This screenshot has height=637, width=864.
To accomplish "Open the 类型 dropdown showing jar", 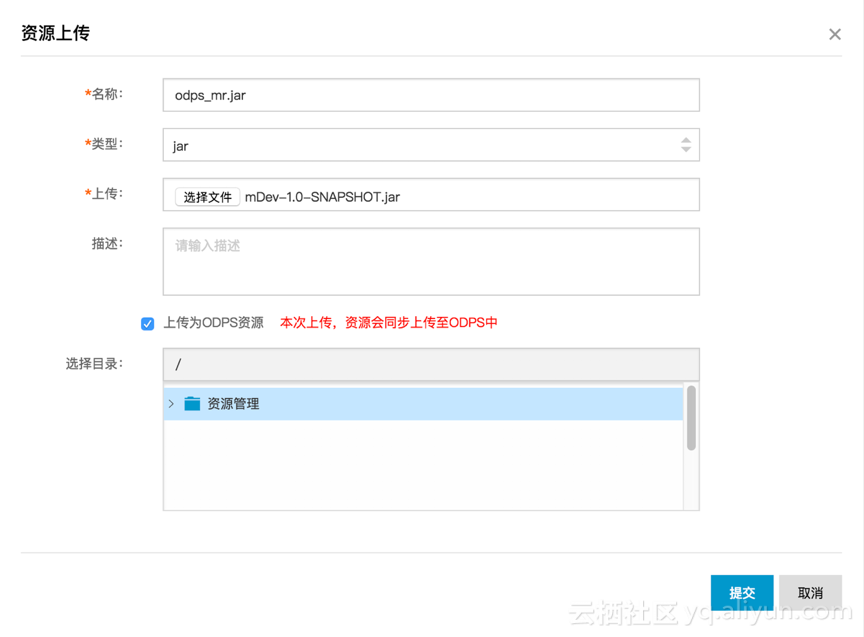I will click(431, 145).
